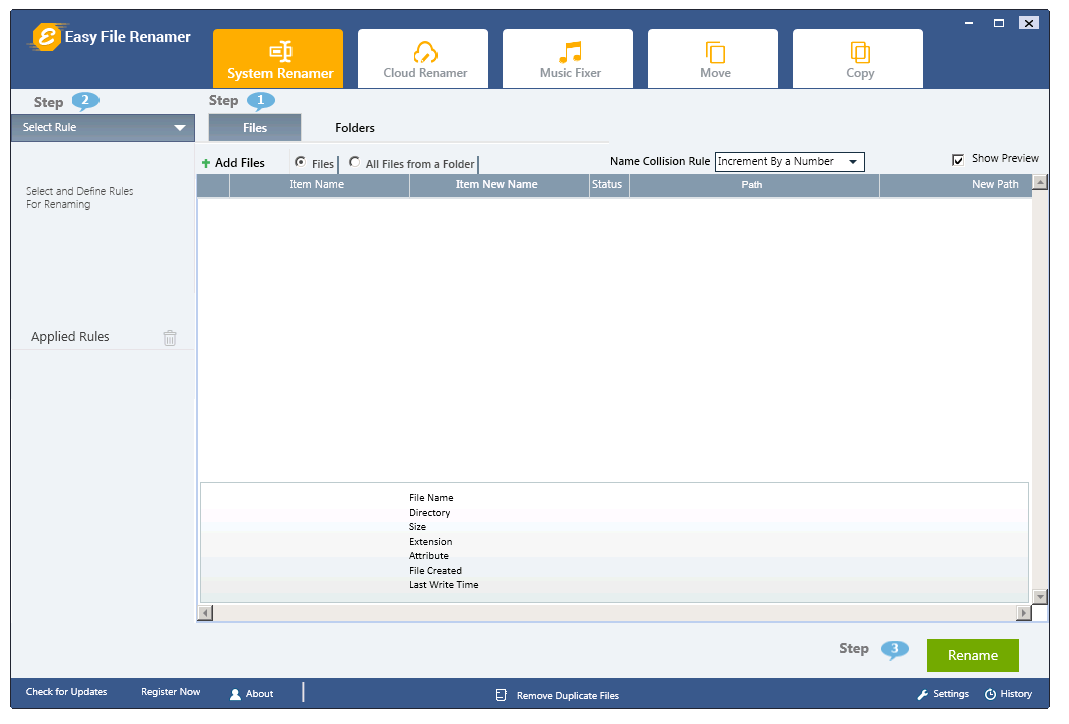Viewport: 1069px width, 724px height.
Task: Click the Size preview label
Action: [417, 527]
